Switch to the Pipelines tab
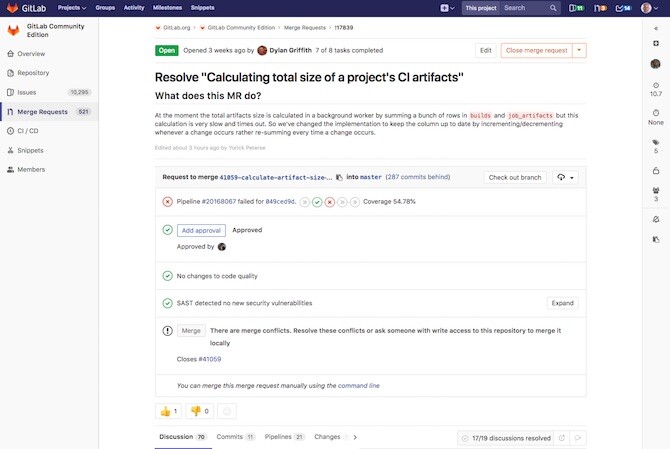Viewport: 670px width, 449px height. 284,437
